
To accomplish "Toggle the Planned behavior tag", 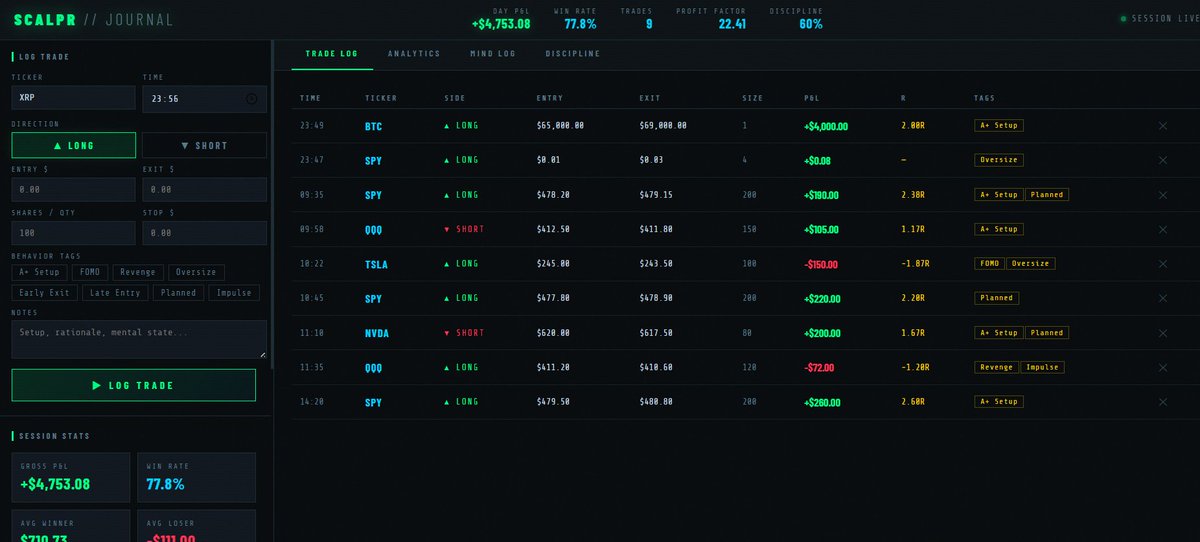I will (x=178, y=293).
